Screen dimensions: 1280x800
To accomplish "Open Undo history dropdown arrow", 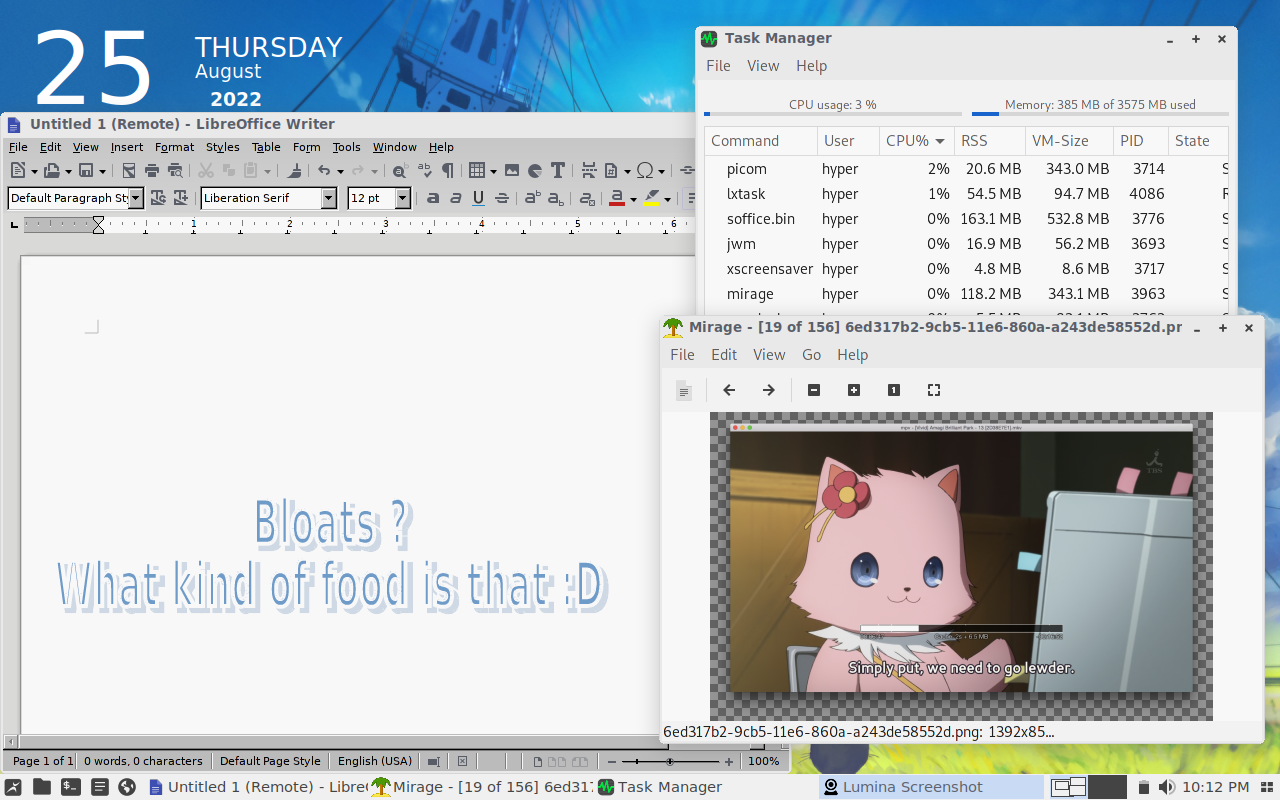I will (x=340, y=172).
